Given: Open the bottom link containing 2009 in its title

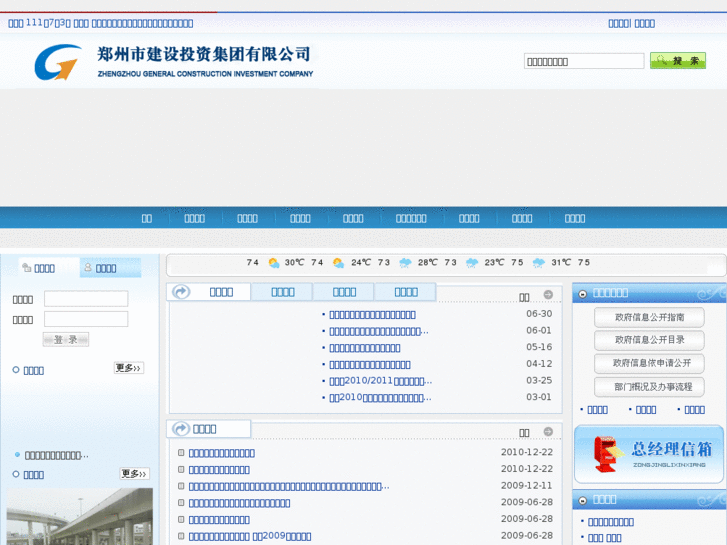Looking at the screenshot, I should 249,536.
